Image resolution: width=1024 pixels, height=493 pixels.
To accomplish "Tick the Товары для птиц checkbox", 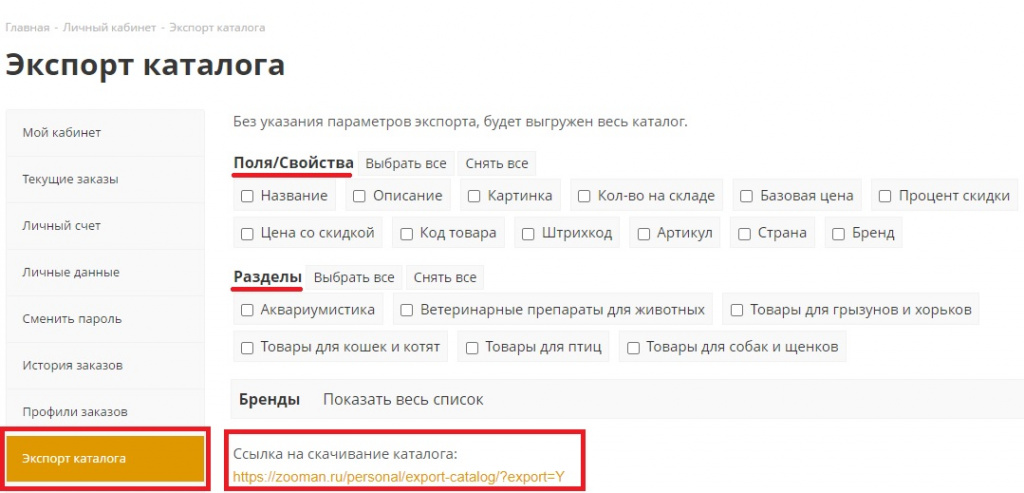I will [x=472, y=348].
